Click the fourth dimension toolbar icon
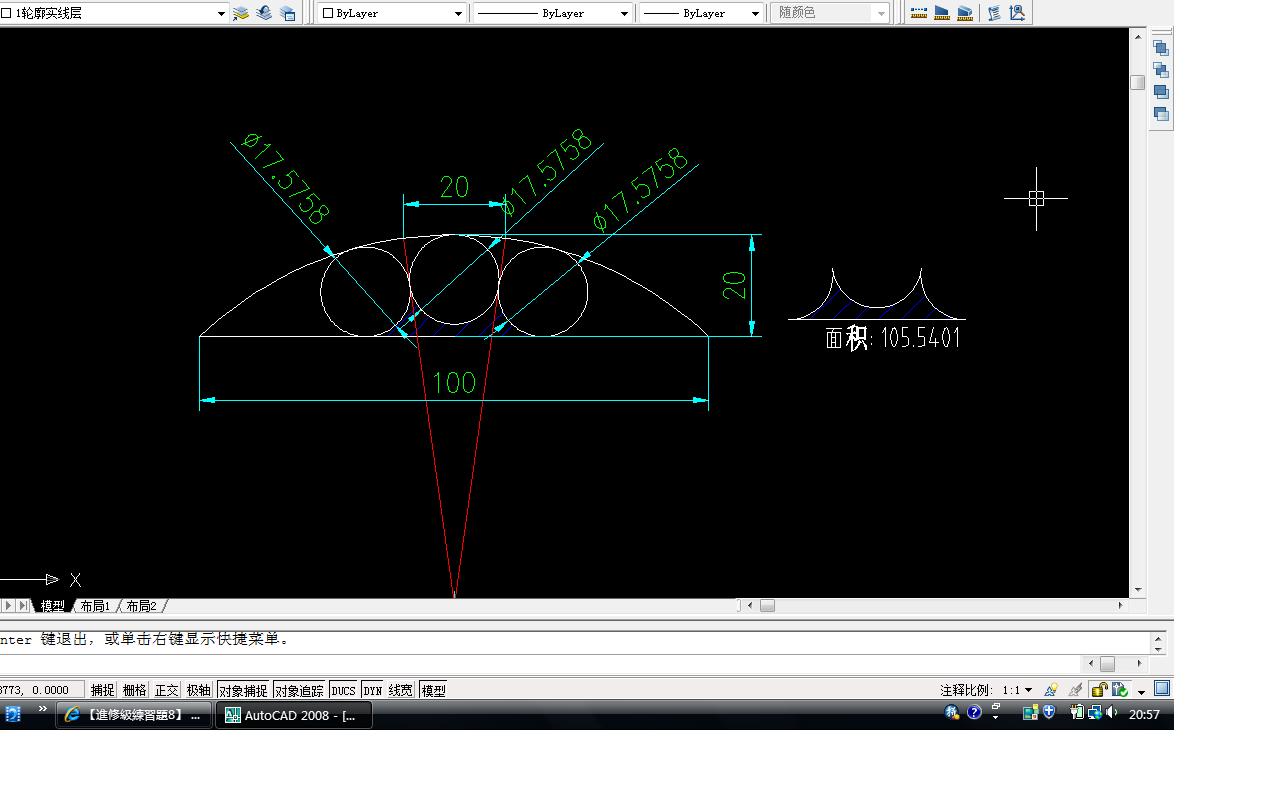The image size is (1280, 800). click(994, 13)
